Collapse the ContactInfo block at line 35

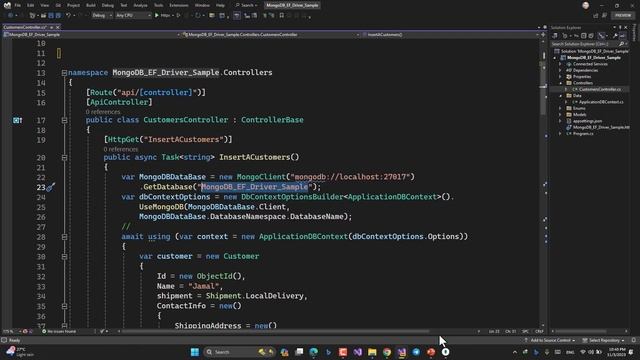point(64,306)
